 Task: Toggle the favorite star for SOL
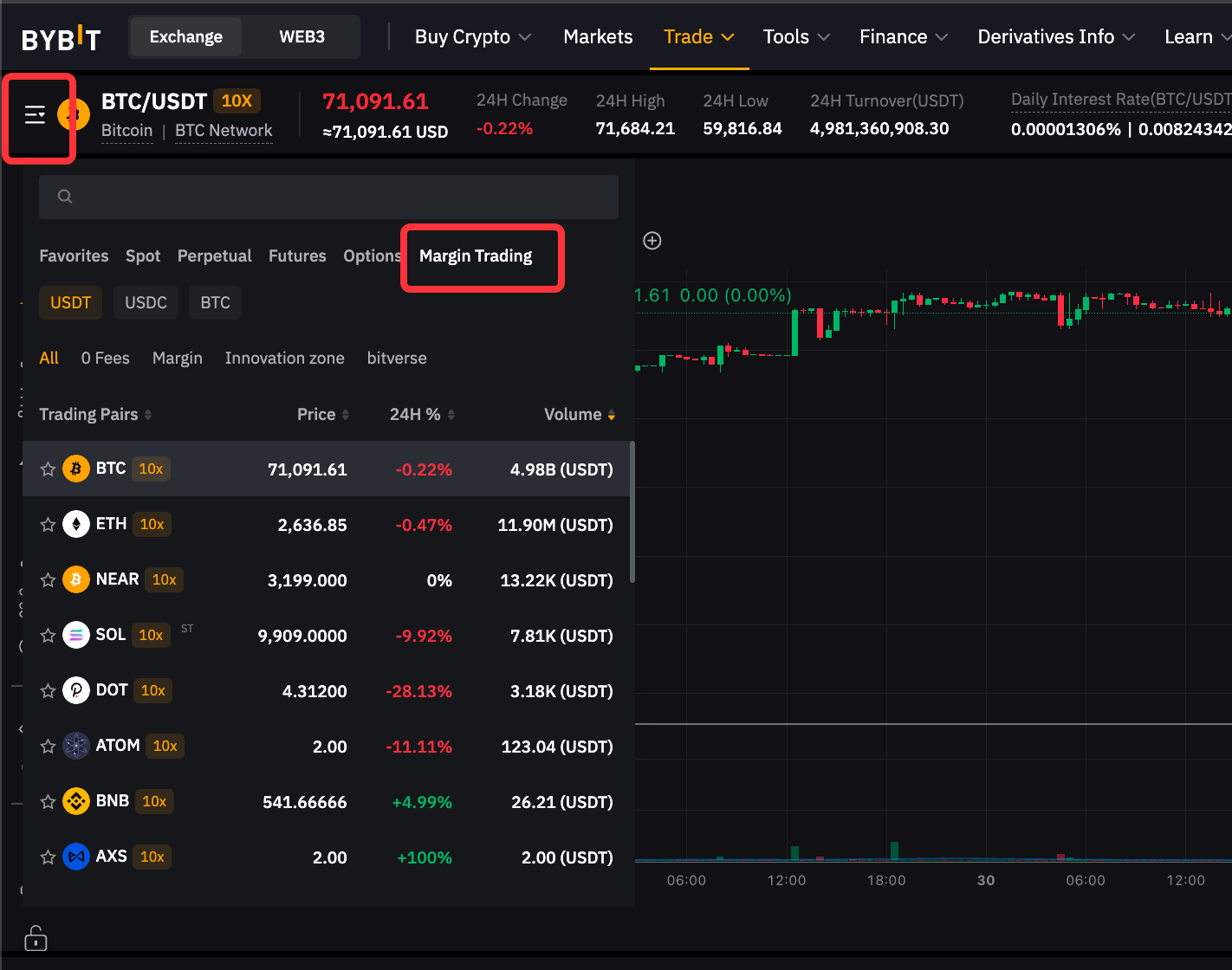pos(49,635)
